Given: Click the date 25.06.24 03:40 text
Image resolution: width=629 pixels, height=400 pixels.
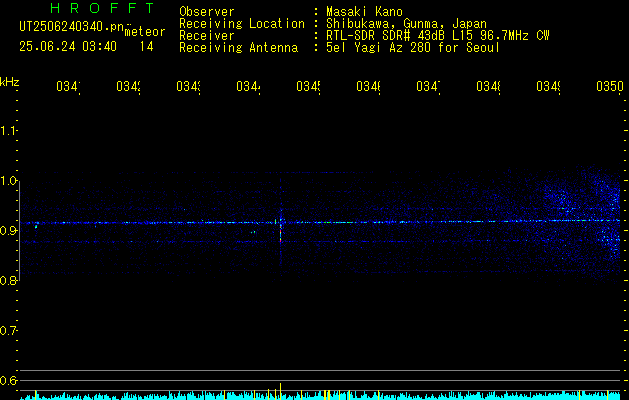Looking at the screenshot, I should (x=68, y=47).
